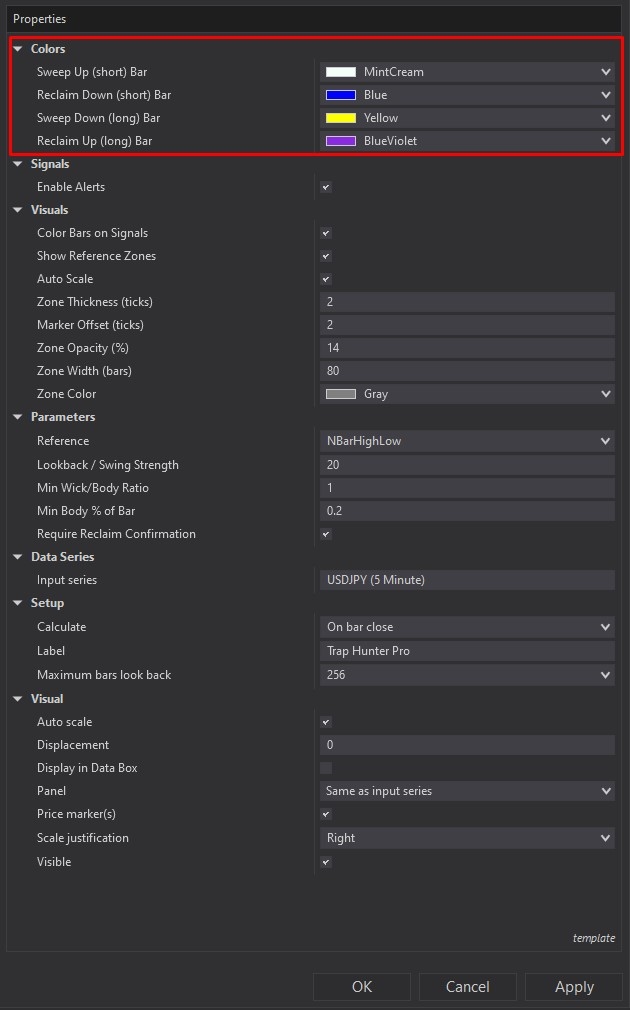Collapse the Visuals section

point(17,209)
